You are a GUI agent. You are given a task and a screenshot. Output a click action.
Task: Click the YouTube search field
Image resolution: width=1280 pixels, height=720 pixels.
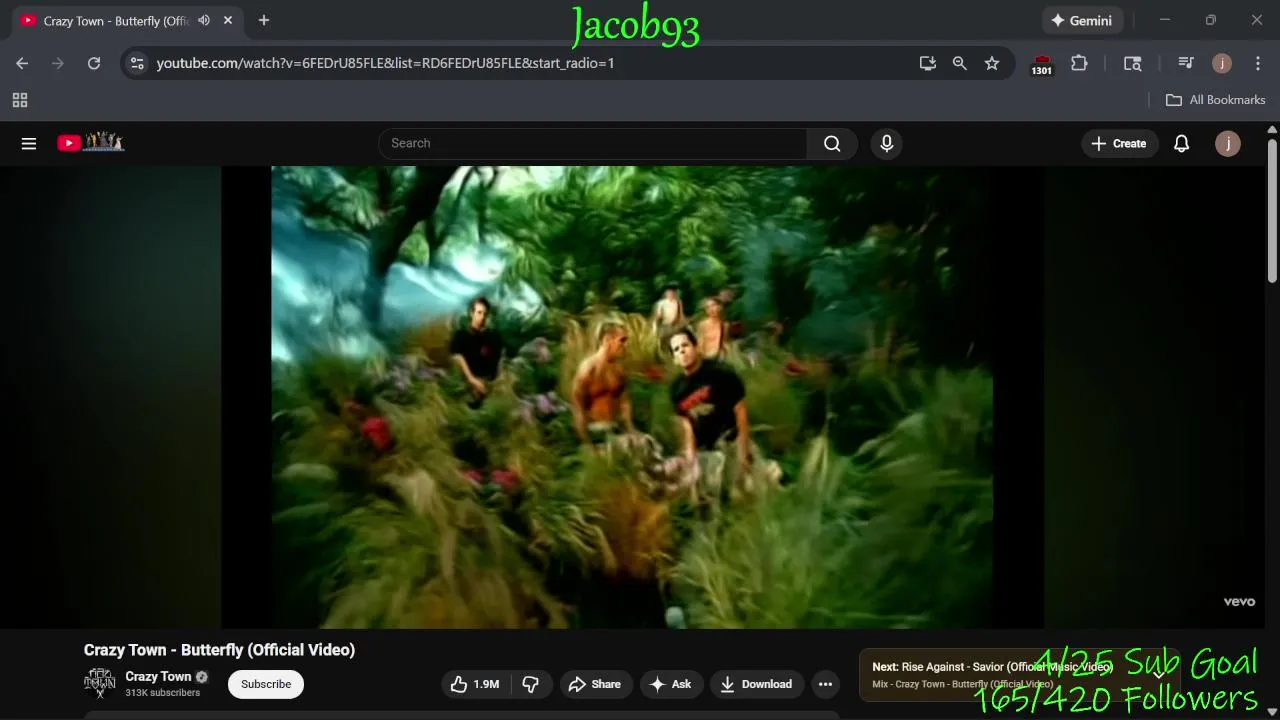[x=592, y=143]
